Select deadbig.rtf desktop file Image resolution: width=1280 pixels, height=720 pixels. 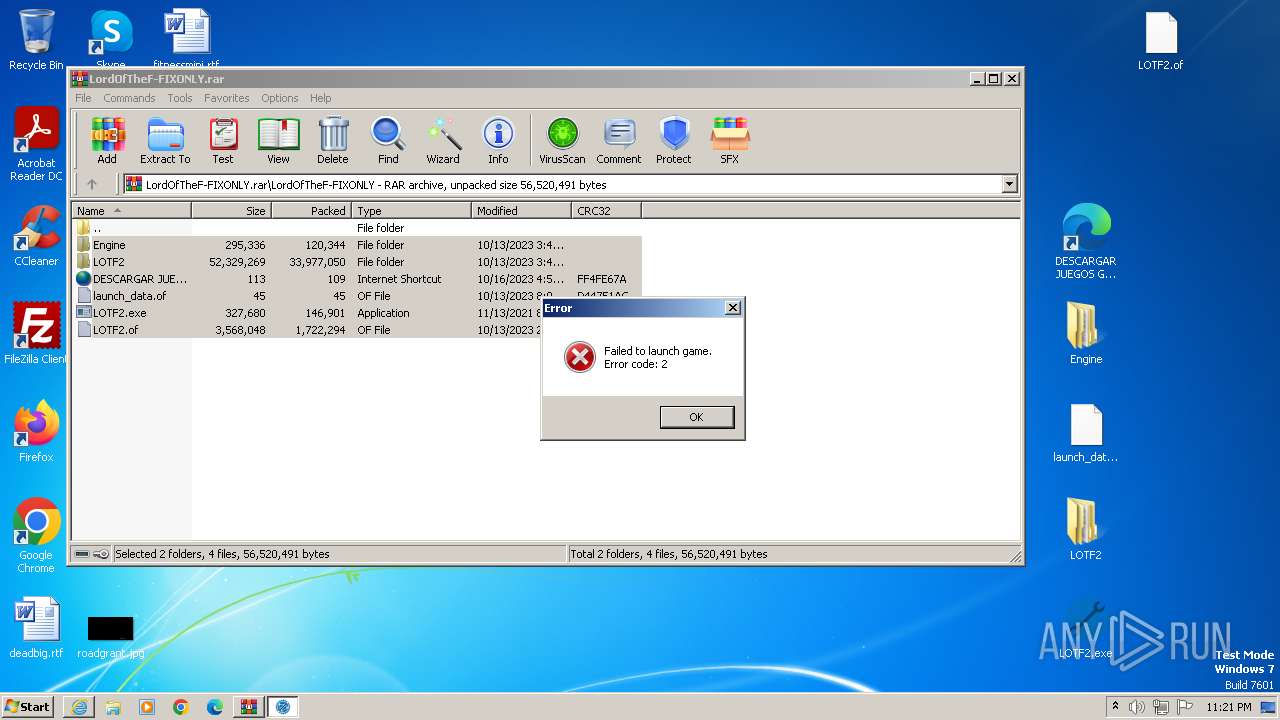click(36, 628)
